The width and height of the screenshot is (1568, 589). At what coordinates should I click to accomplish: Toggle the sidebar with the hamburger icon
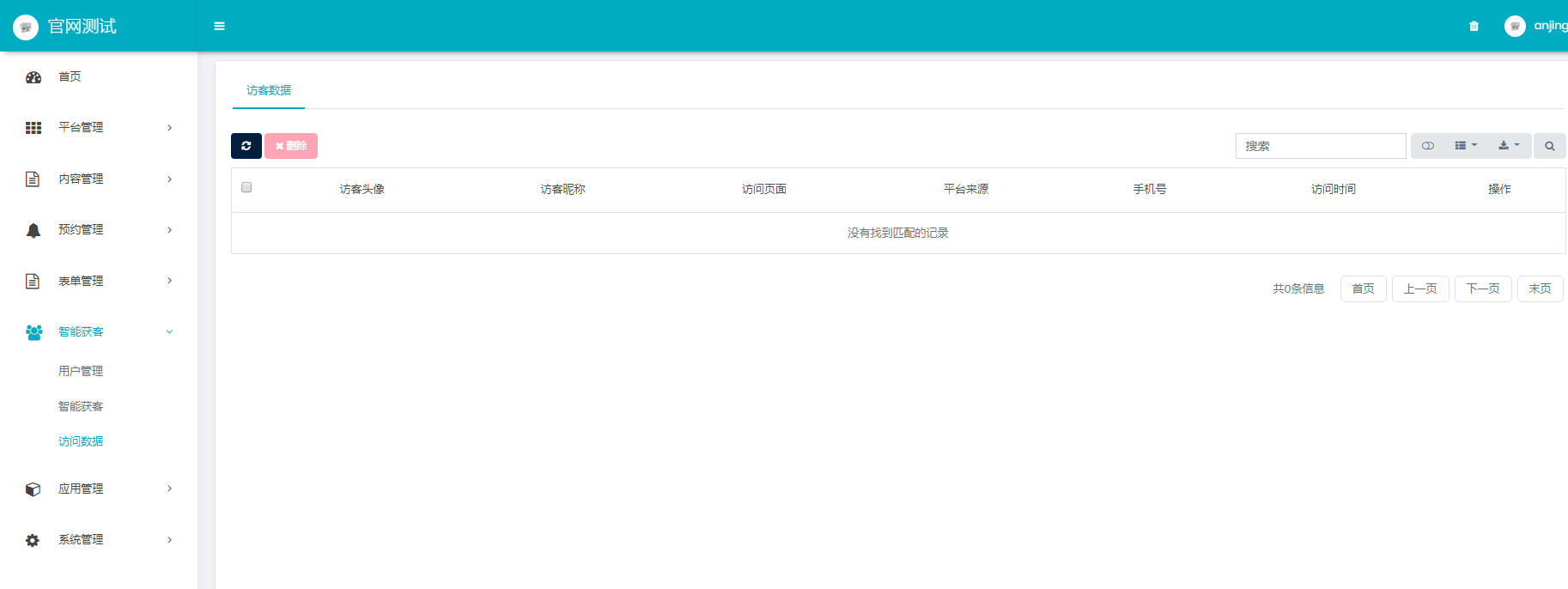point(220,27)
